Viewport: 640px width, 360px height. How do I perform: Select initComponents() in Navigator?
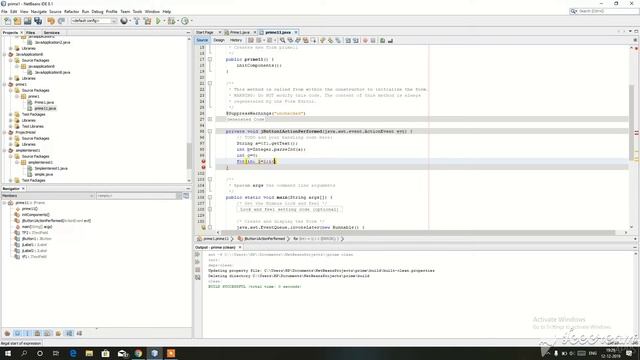36,214
